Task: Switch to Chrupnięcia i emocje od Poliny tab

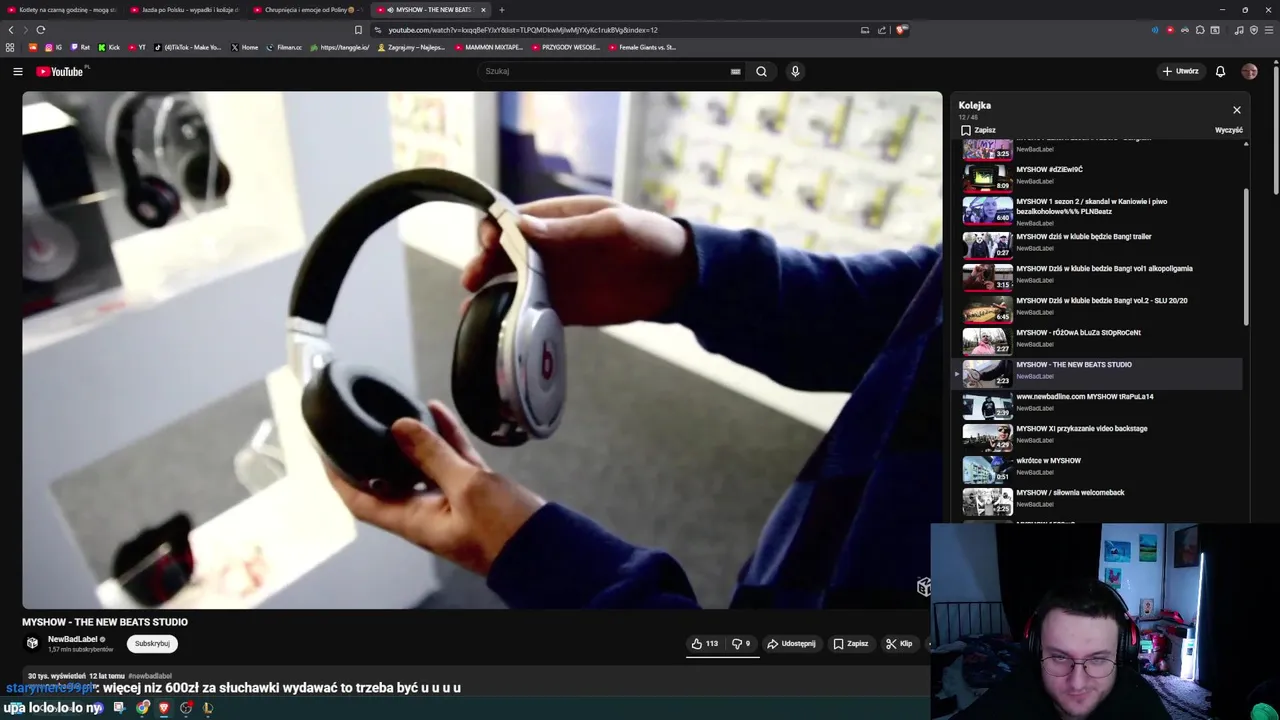Action: [308, 10]
